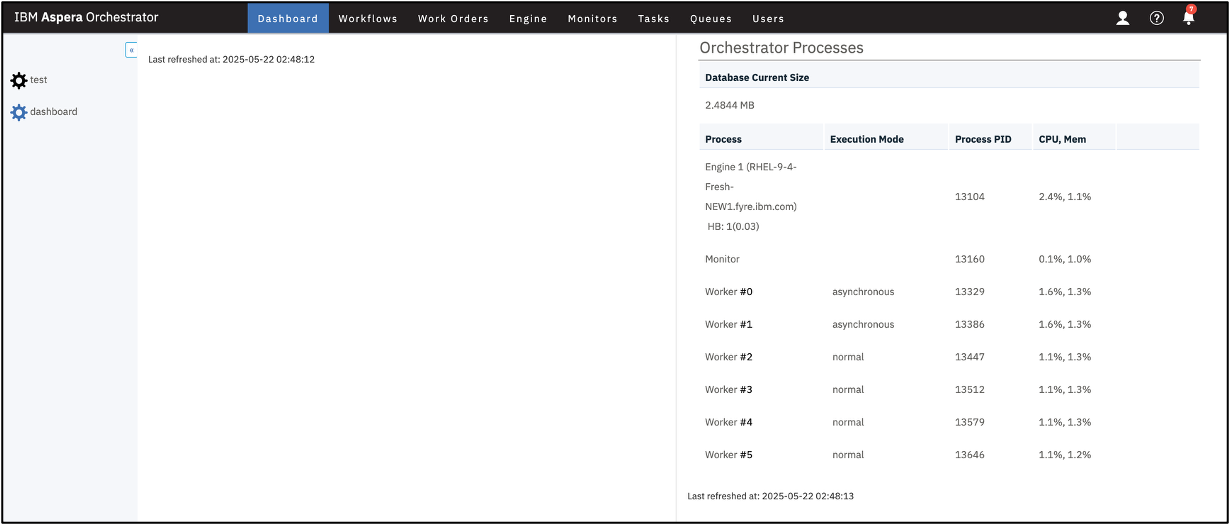The height and width of the screenshot is (524, 1230).
Task: Open the user profile icon
Action: click(1123, 18)
